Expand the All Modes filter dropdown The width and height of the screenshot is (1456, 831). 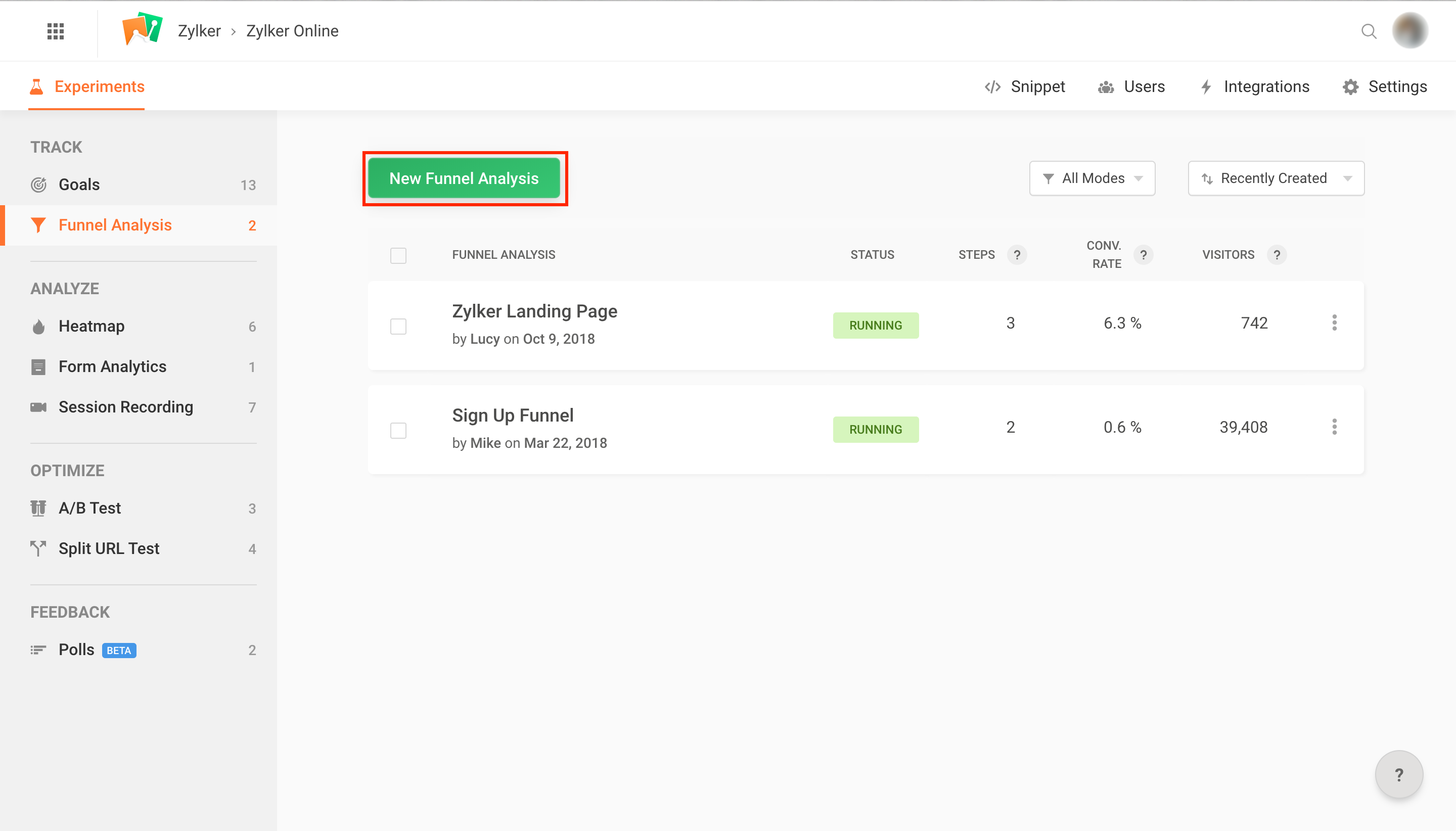(x=1092, y=178)
